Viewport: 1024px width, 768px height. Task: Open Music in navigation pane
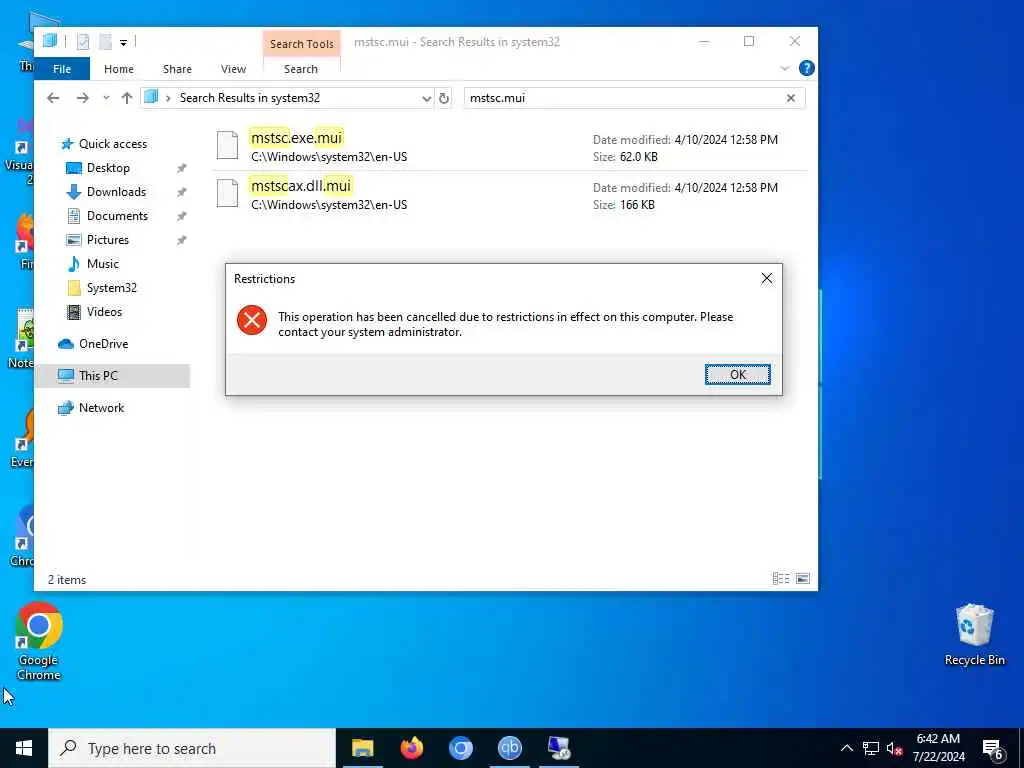pos(103,264)
